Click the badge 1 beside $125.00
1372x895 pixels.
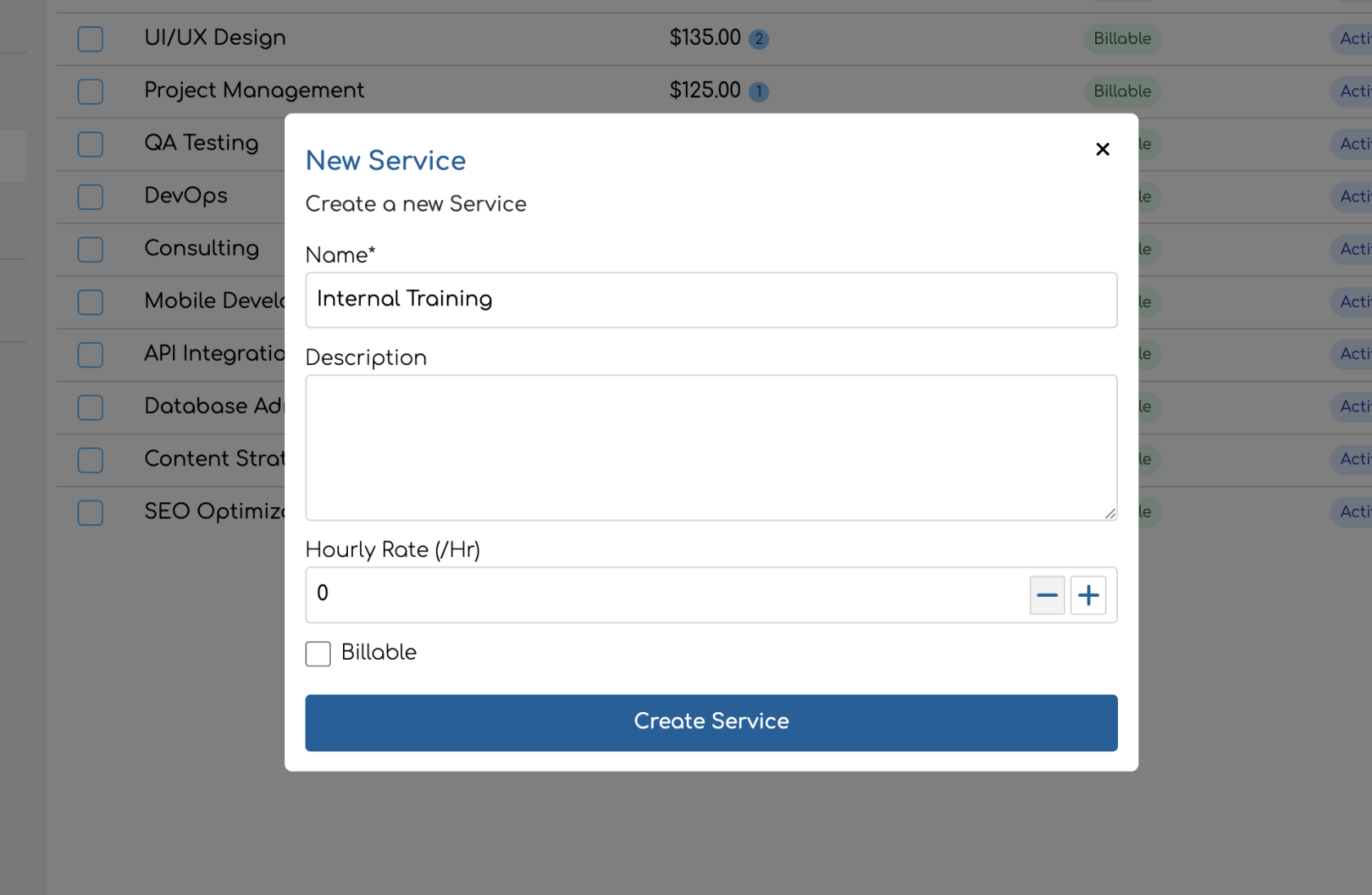759,91
